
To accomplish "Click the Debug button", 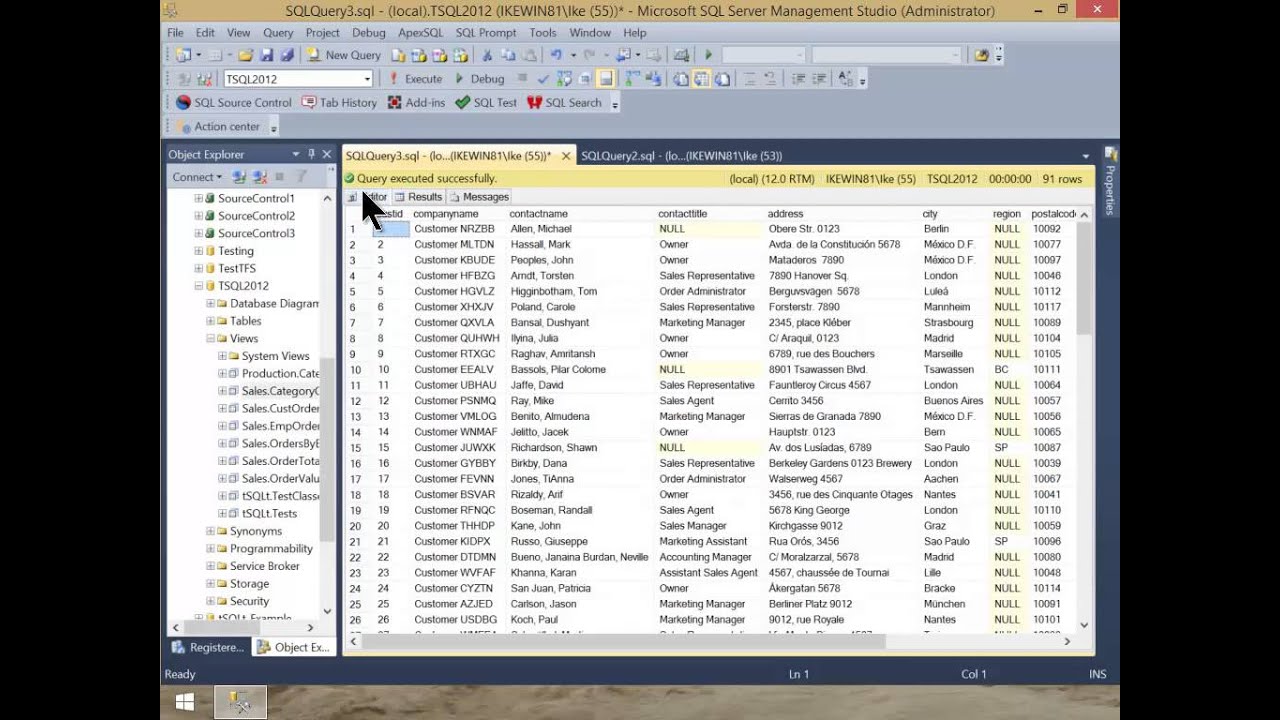I will pos(479,79).
